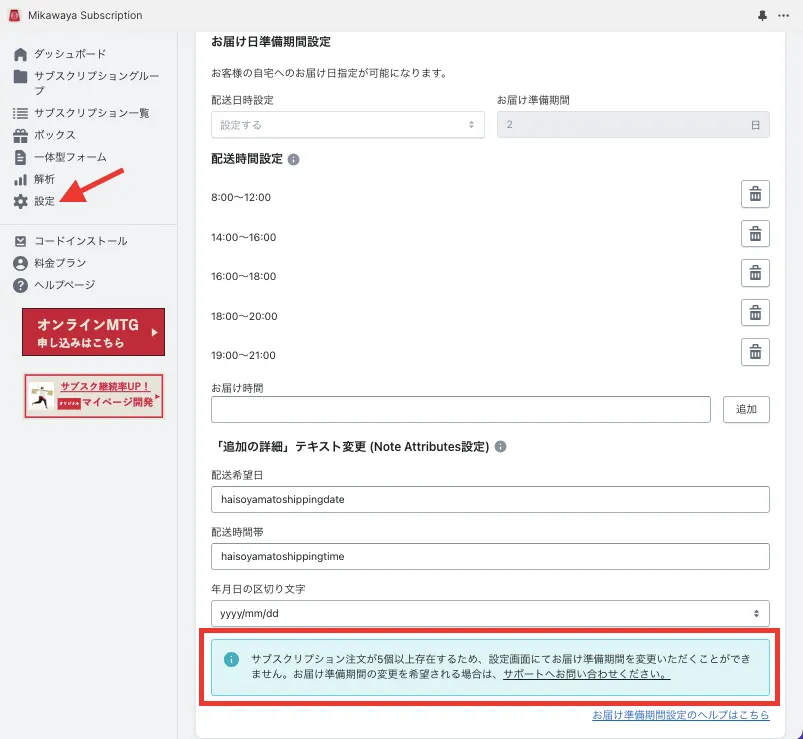803x739 pixels.
Task: Click the 19:00〜21:00 time slot text
Action: (243, 355)
